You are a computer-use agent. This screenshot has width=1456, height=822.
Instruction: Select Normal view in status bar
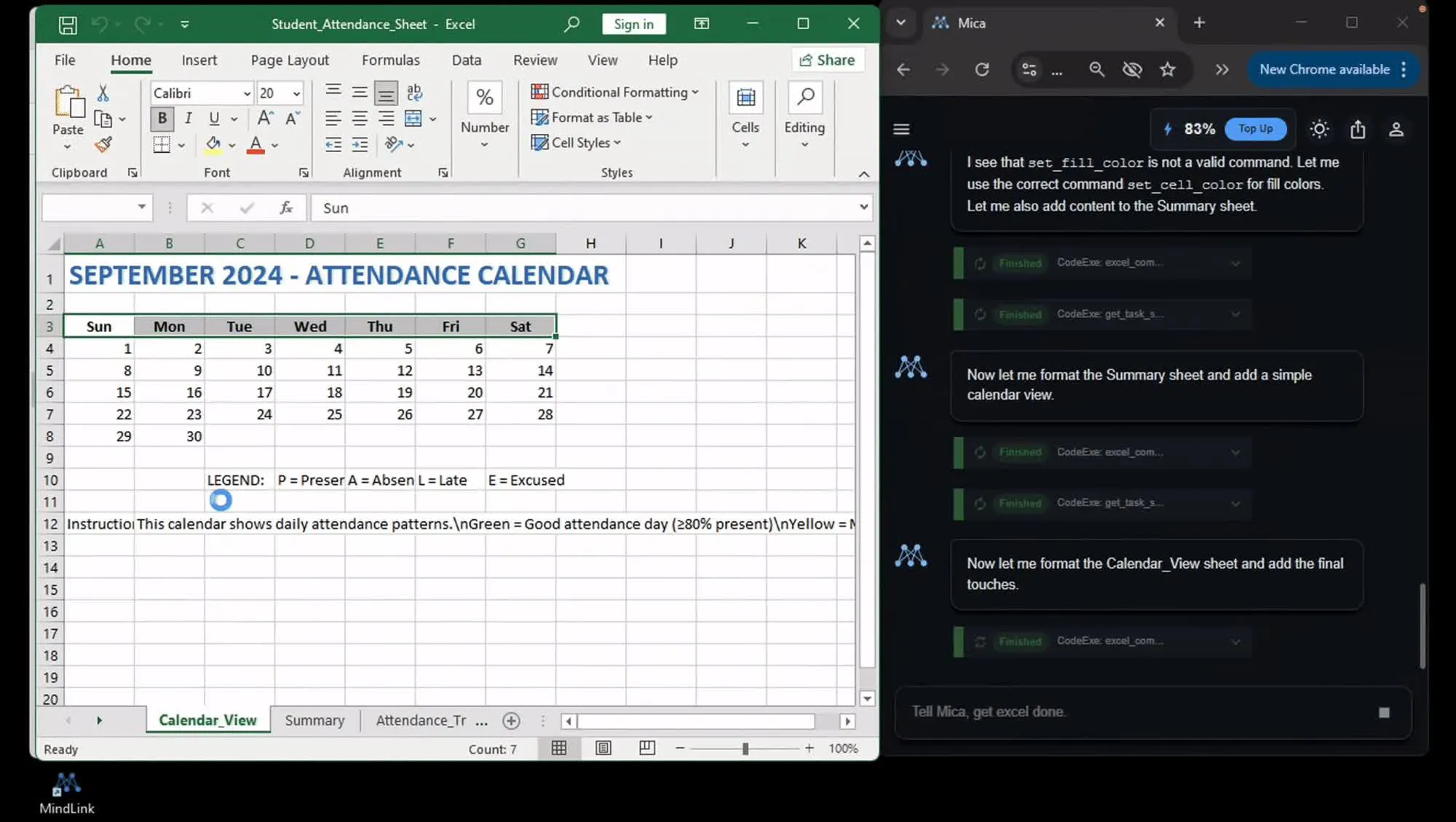click(559, 748)
